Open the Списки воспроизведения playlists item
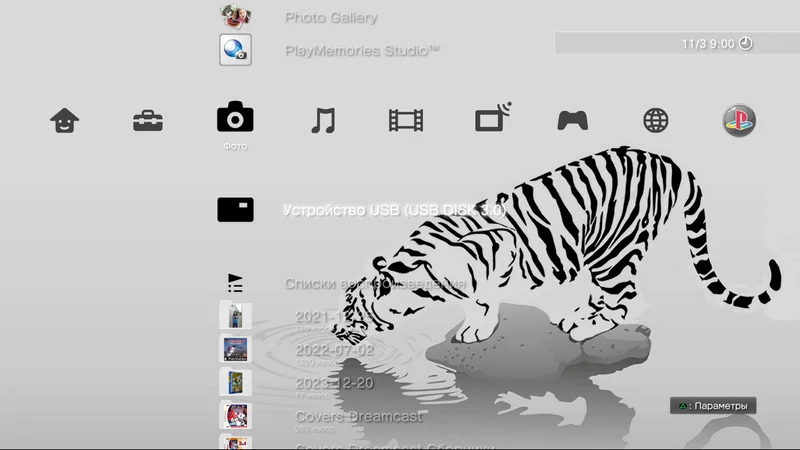This screenshot has width=800, height=450. point(375,284)
